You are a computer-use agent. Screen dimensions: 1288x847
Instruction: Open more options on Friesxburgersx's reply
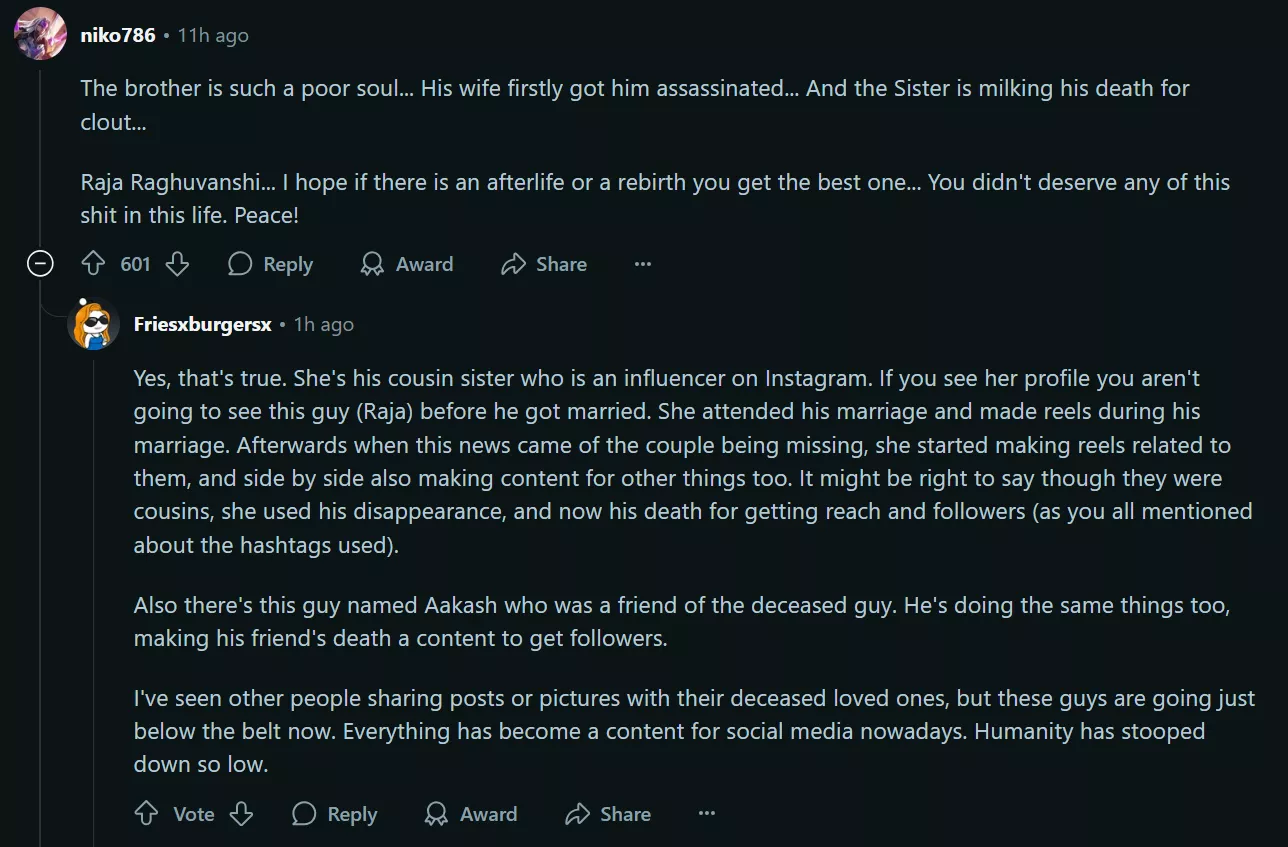[707, 814]
